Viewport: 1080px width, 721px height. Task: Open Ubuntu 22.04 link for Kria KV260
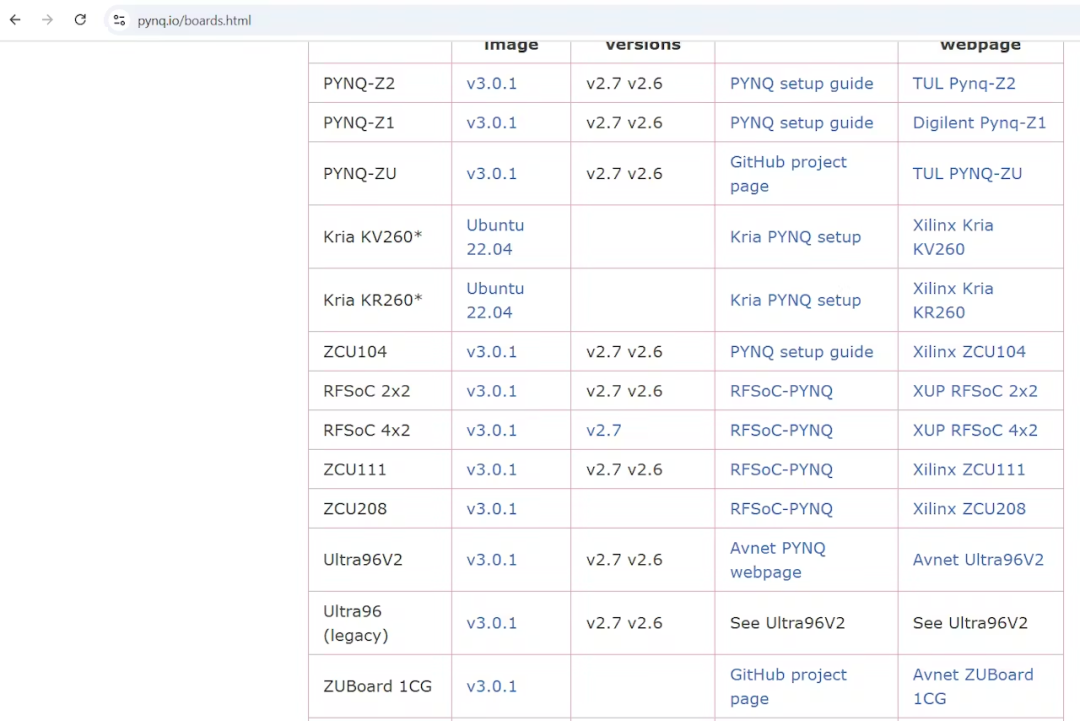pos(495,237)
